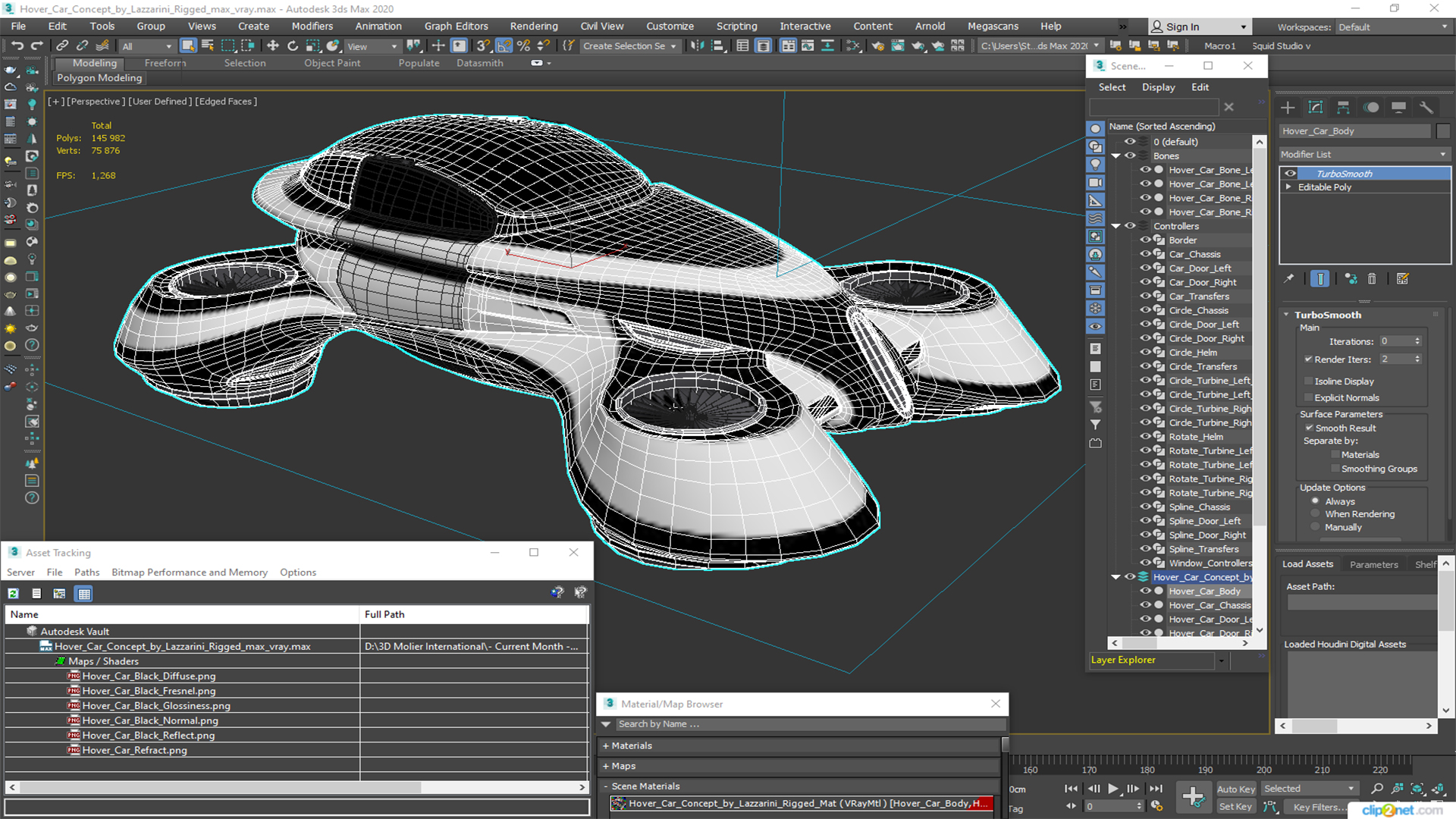The width and height of the screenshot is (1456, 819).
Task: Click the Auto Key button
Action: click(1236, 789)
